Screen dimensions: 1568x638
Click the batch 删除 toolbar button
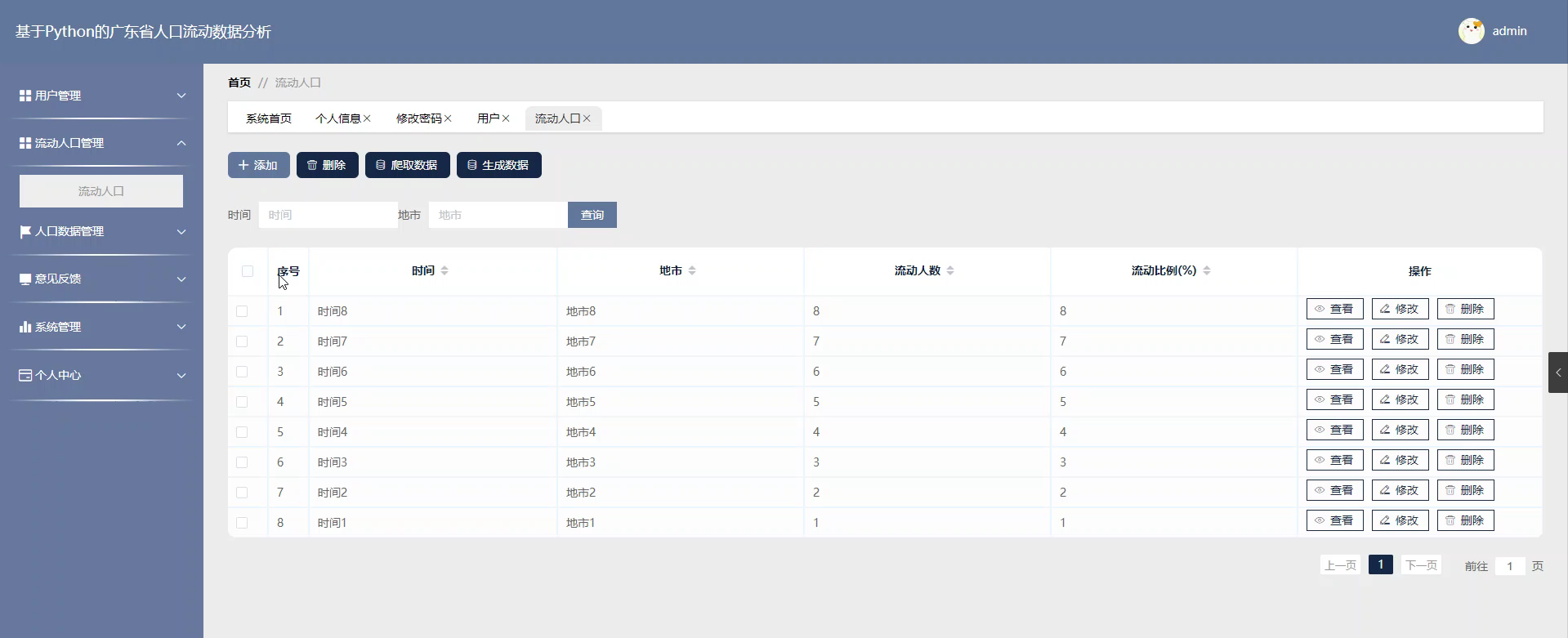pyautogui.click(x=327, y=165)
